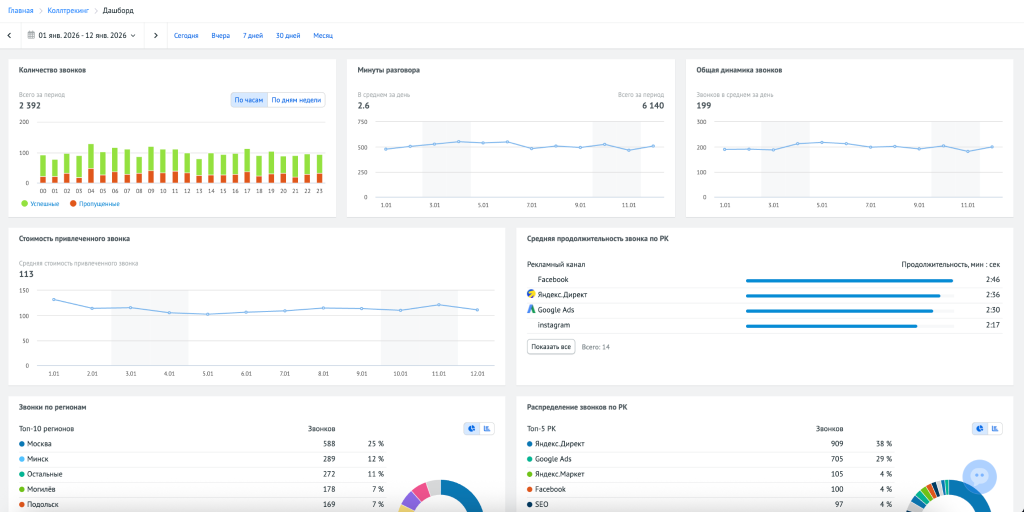
Task: Click the Facebook duration progress bar
Action: (849, 280)
